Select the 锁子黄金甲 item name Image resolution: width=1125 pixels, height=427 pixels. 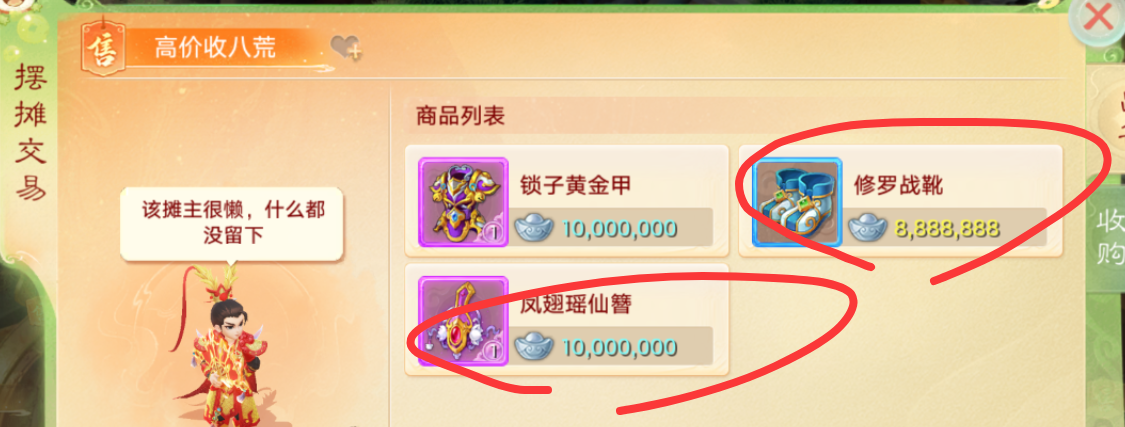(575, 186)
